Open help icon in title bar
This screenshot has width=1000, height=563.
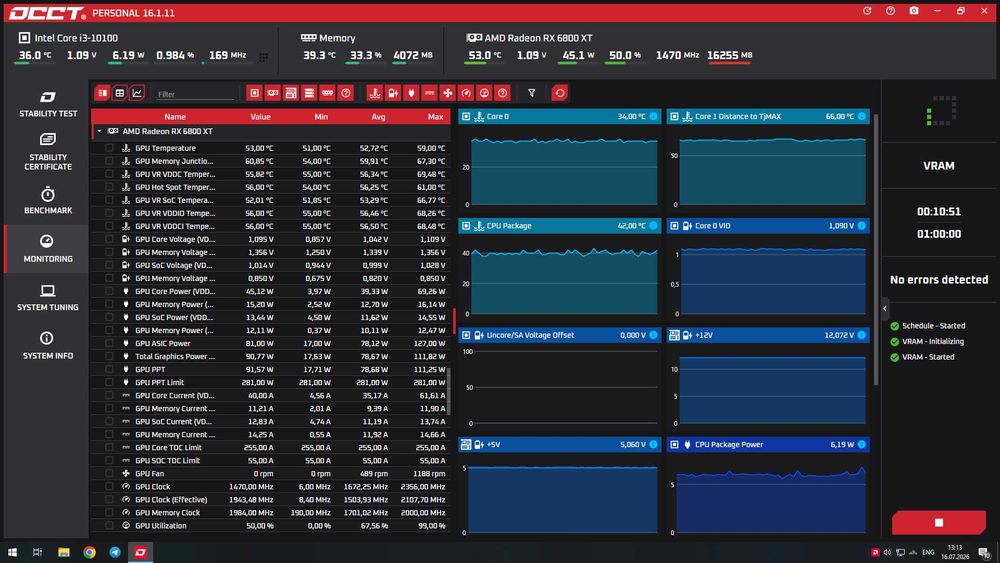click(x=890, y=11)
